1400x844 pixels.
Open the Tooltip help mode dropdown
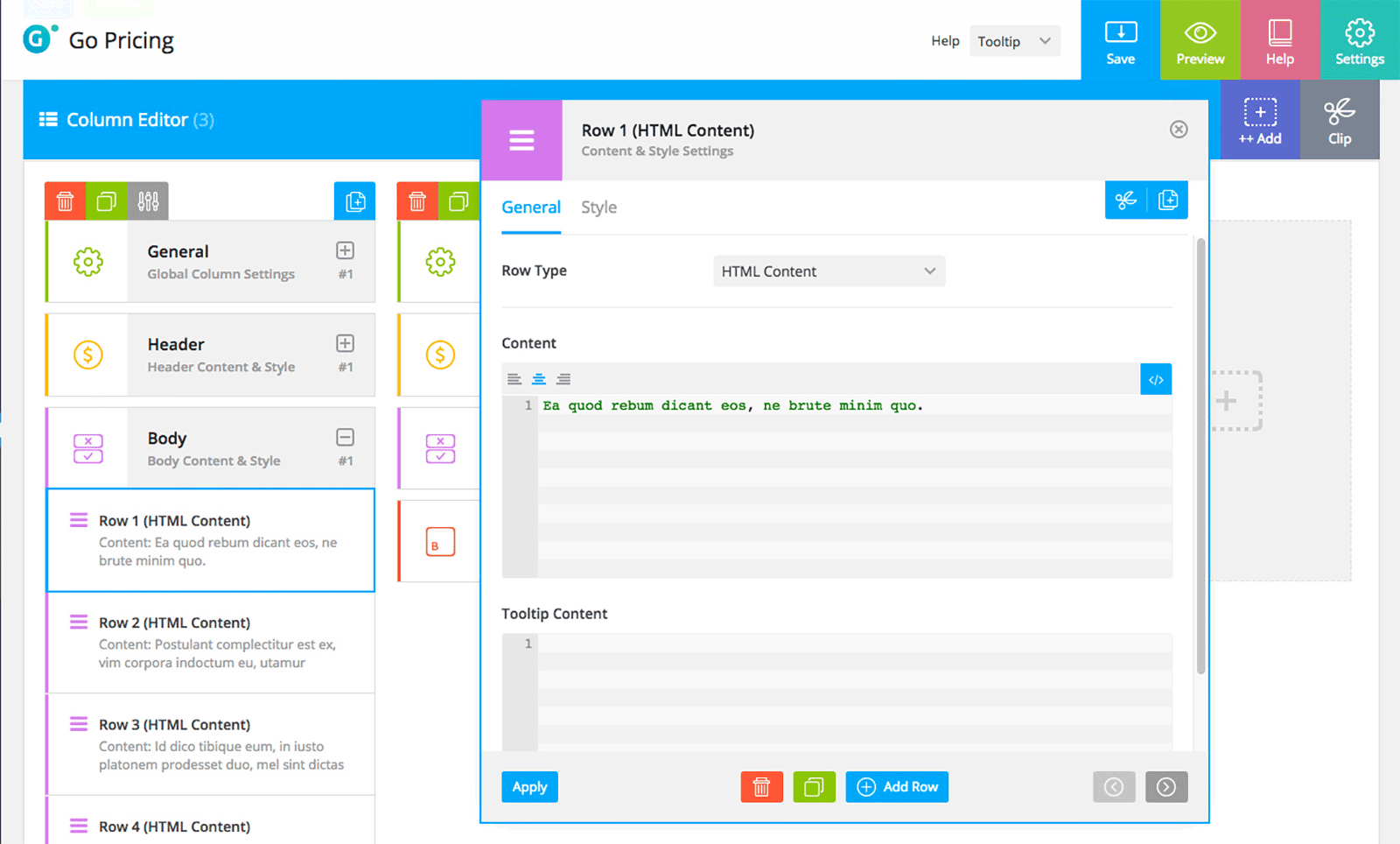[x=1015, y=41]
